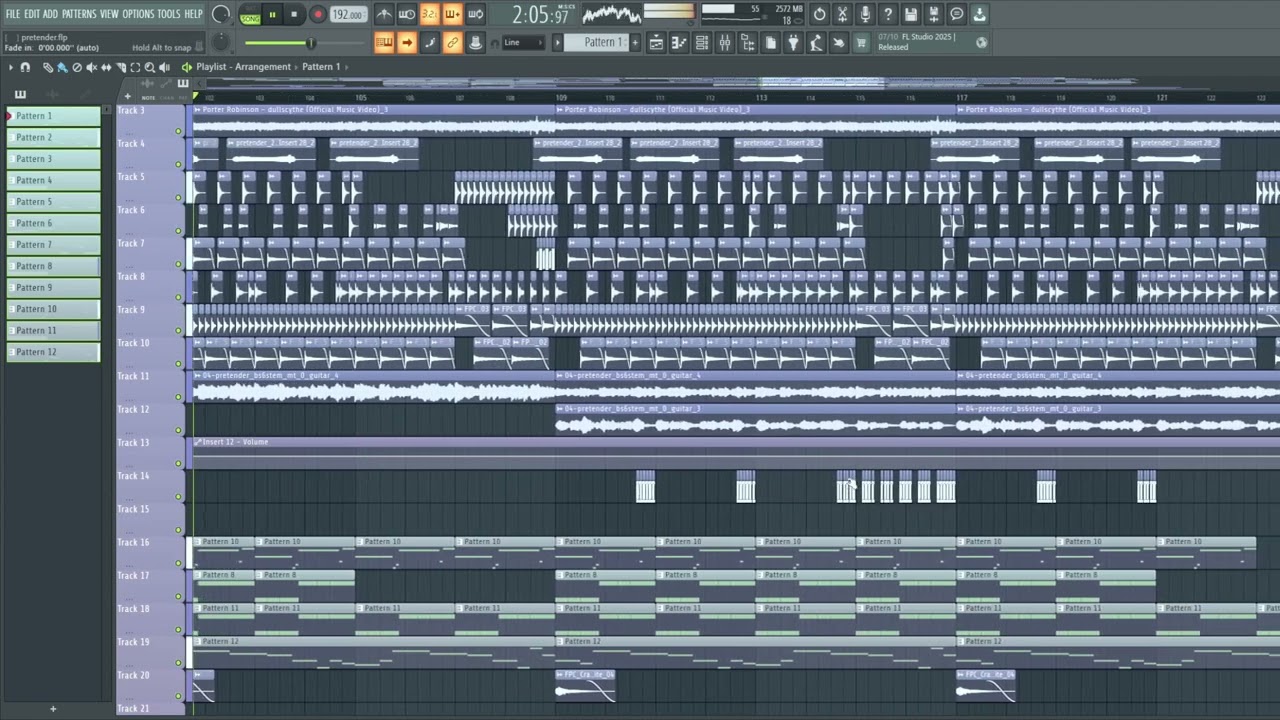Select the paint brush tool
The width and height of the screenshot is (1280, 720).
coord(62,67)
